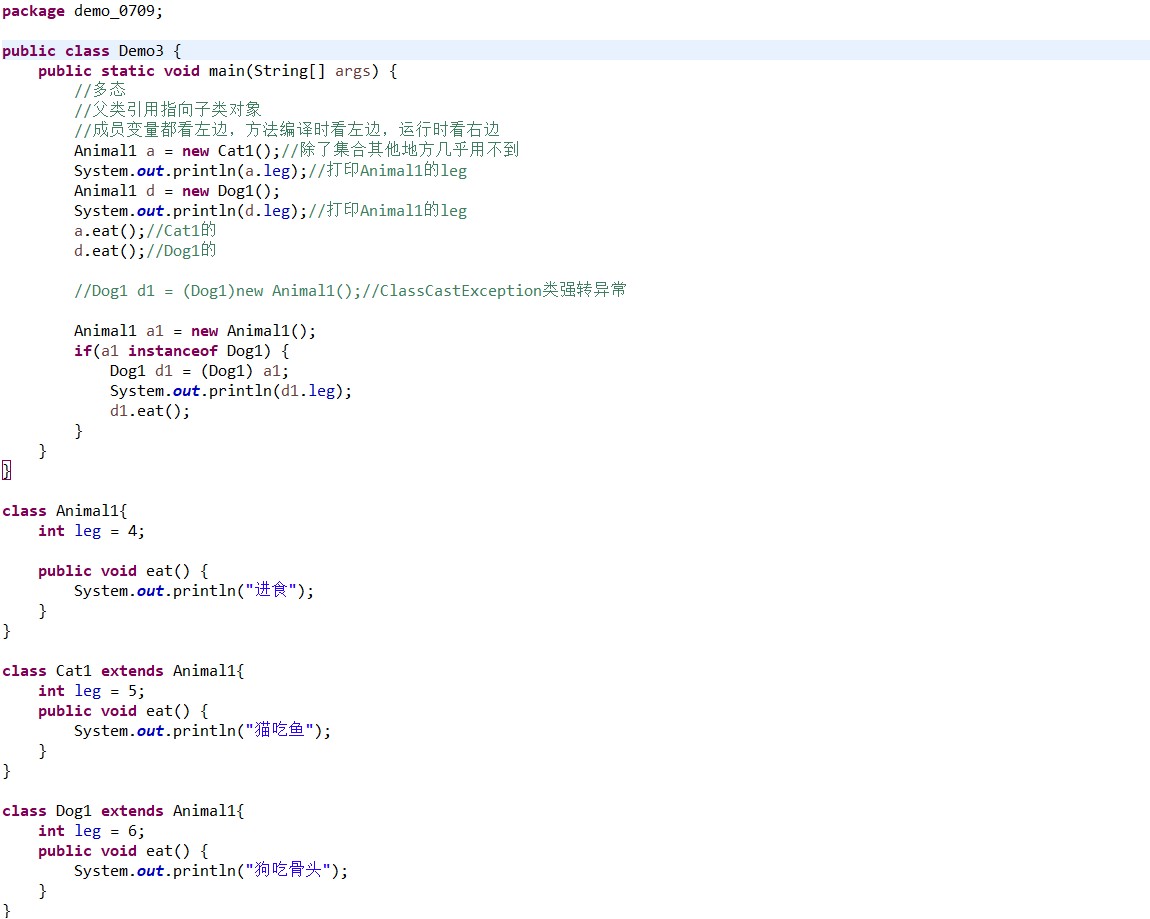Click the boxed closing brace of Demo3
Screen dimensions: 1150x919
tap(7, 470)
